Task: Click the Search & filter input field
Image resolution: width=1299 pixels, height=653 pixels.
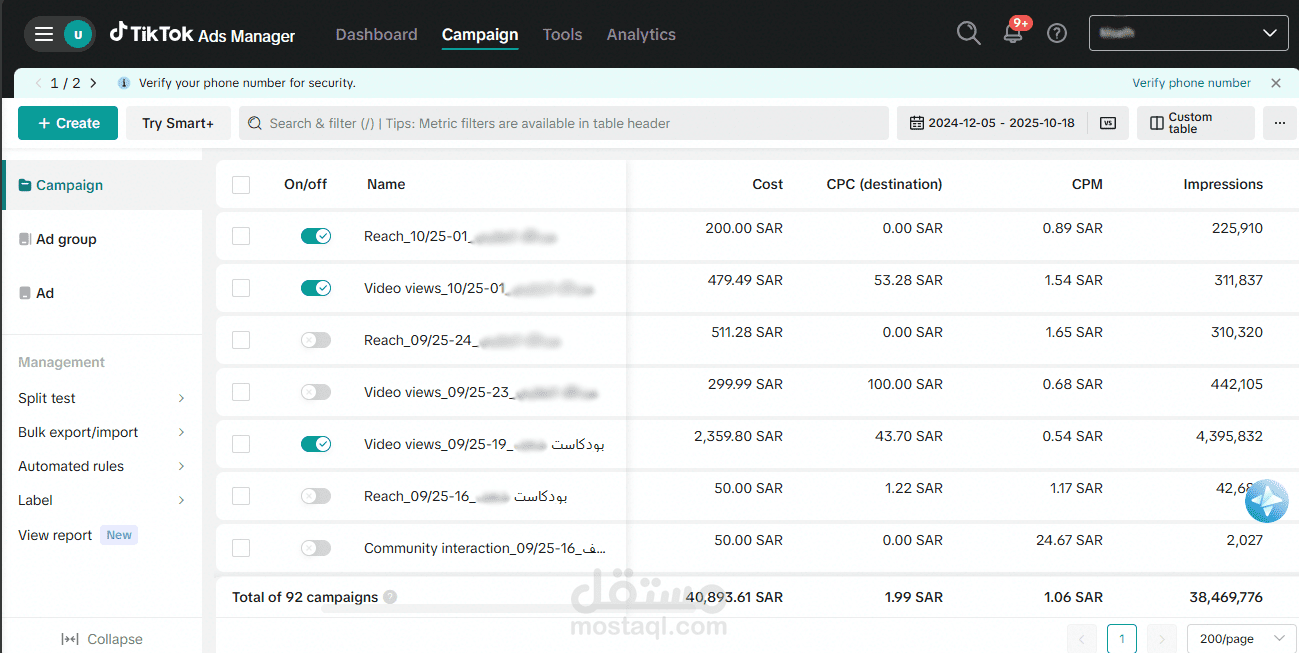Action: pyautogui.click(x=564, y=123)
